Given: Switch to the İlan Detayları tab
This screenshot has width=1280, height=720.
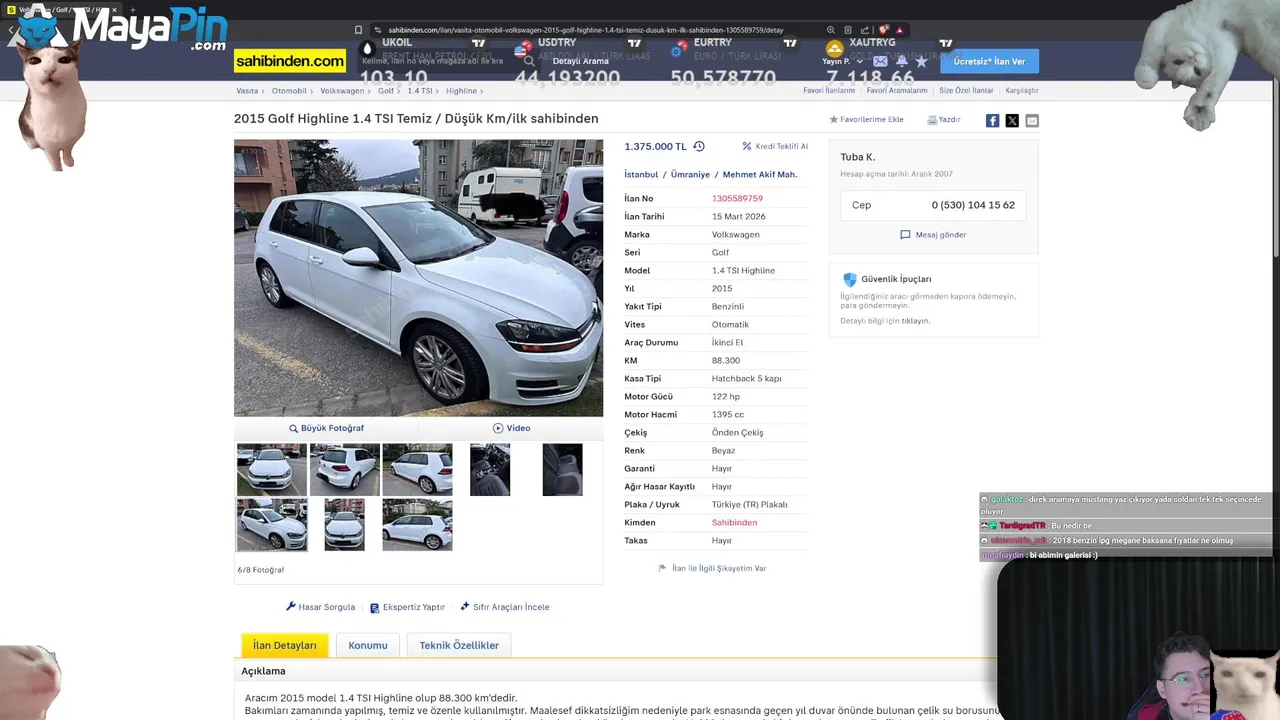Looking at the screenshot, I should pos(285,645).
